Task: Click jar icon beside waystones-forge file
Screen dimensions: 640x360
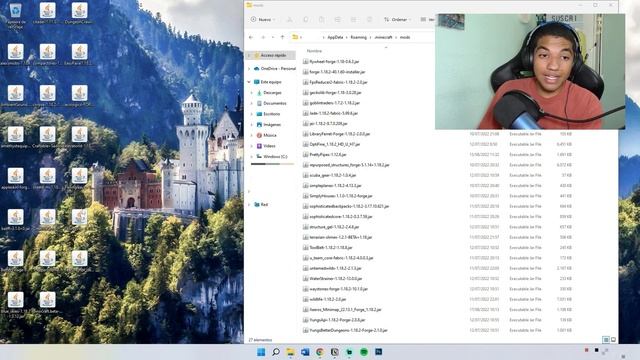Action: click(305, 289)
